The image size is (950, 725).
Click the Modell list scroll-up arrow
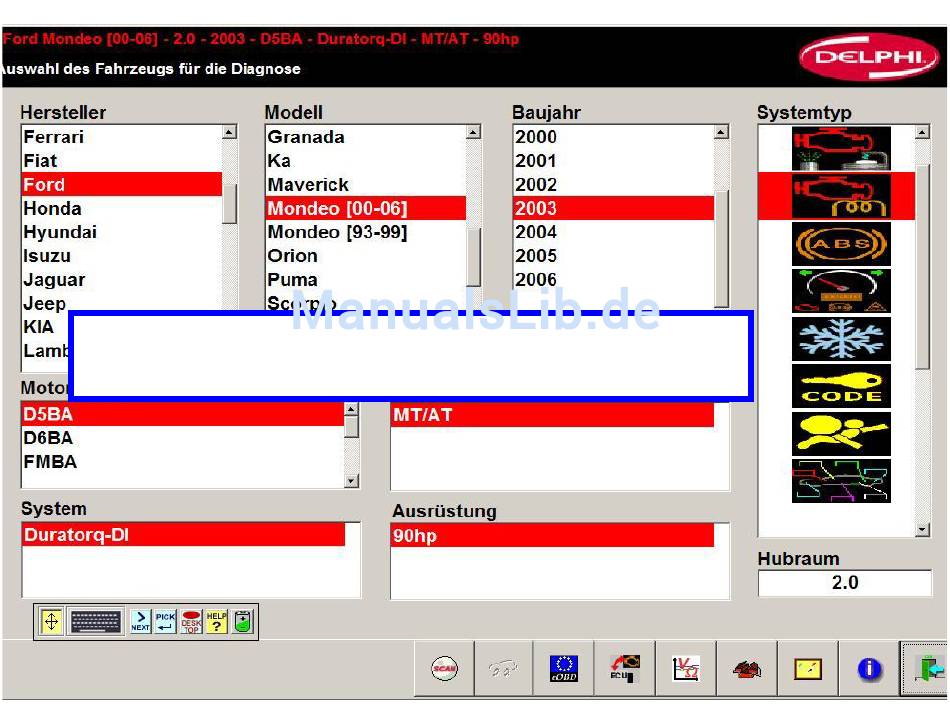tap(474, 132)
